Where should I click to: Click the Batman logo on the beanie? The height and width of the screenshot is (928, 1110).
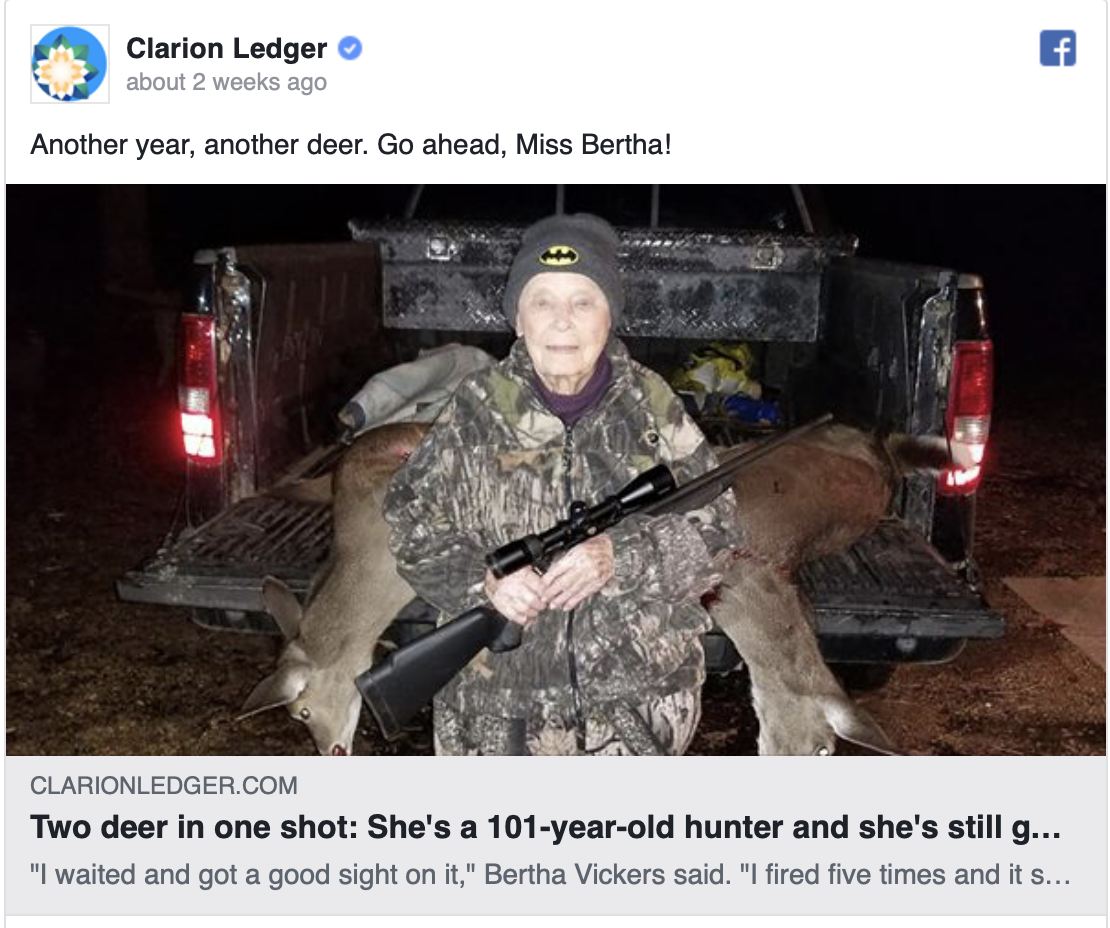(558, 255)
